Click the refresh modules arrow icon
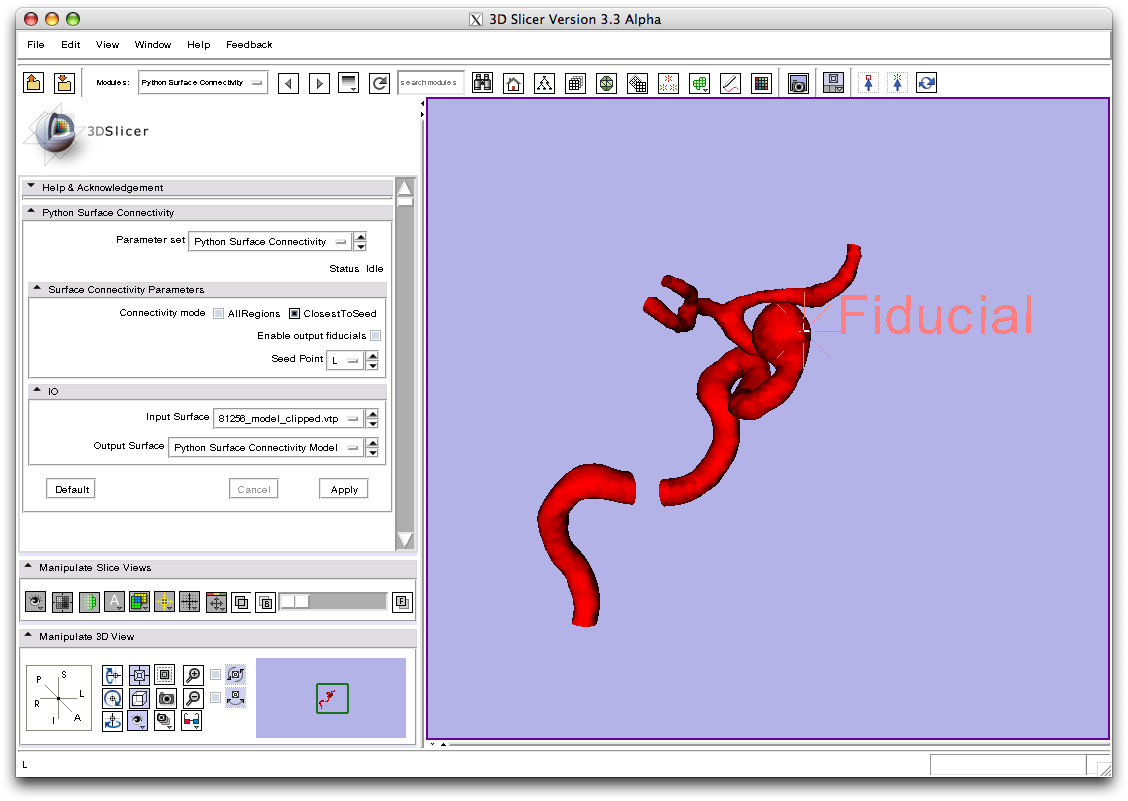The image size is (1128, 801). point(379,84)
